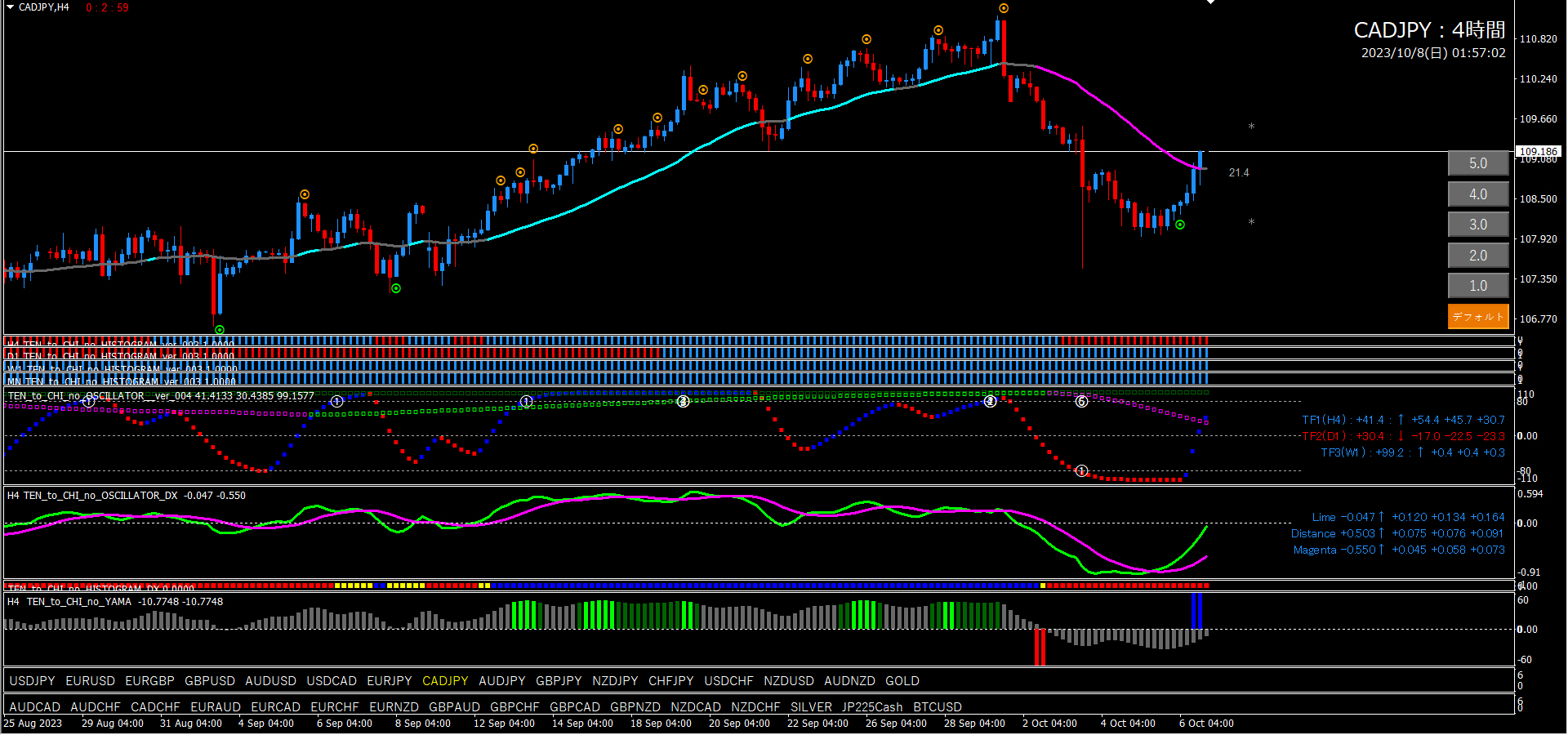Choose the 3.0 scale button

pyautogui.click(x=1478, y=225)
